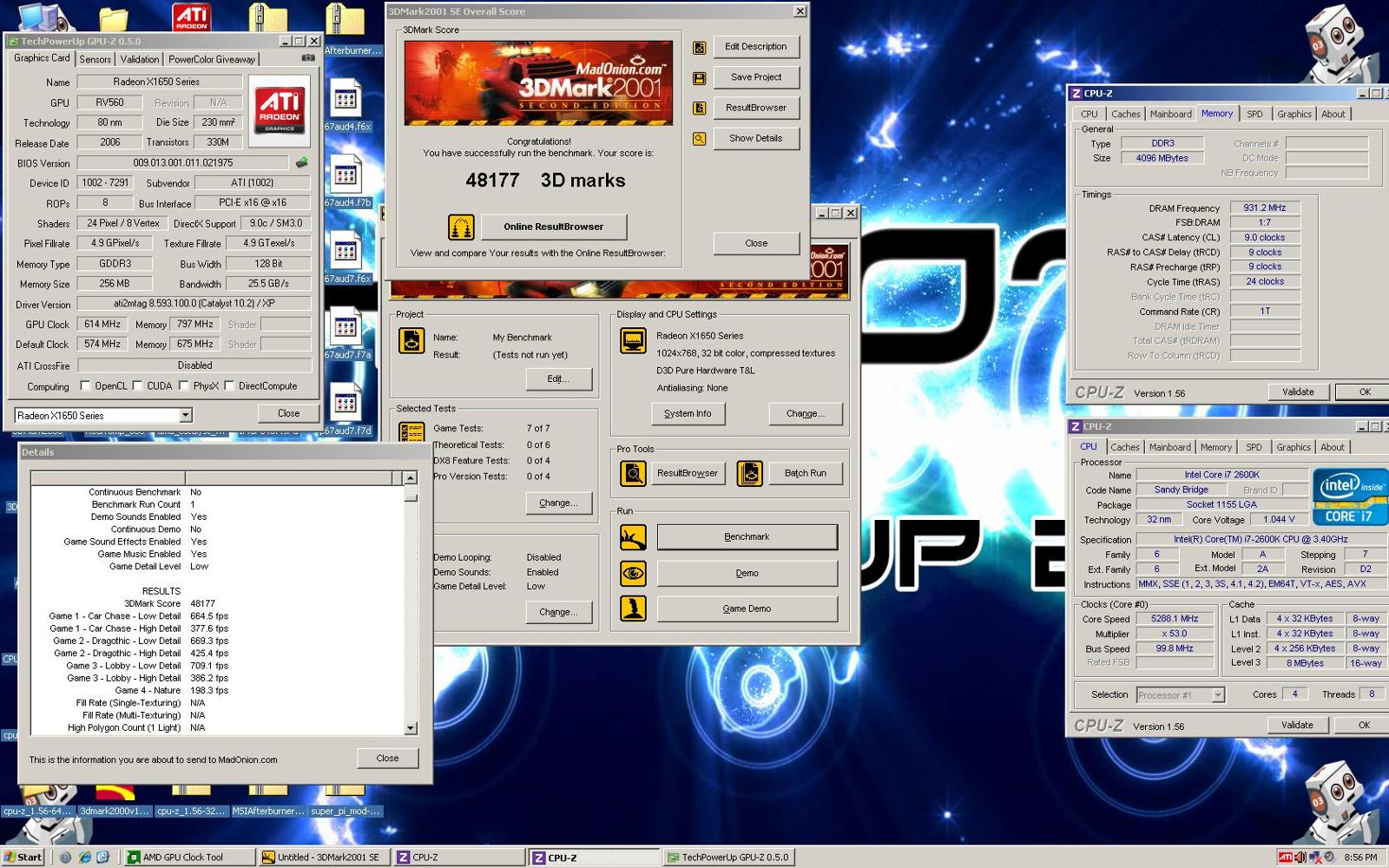Click the Details list scroll down arrow
This screenshot has height=868, width=1389.
pos(411,729)
